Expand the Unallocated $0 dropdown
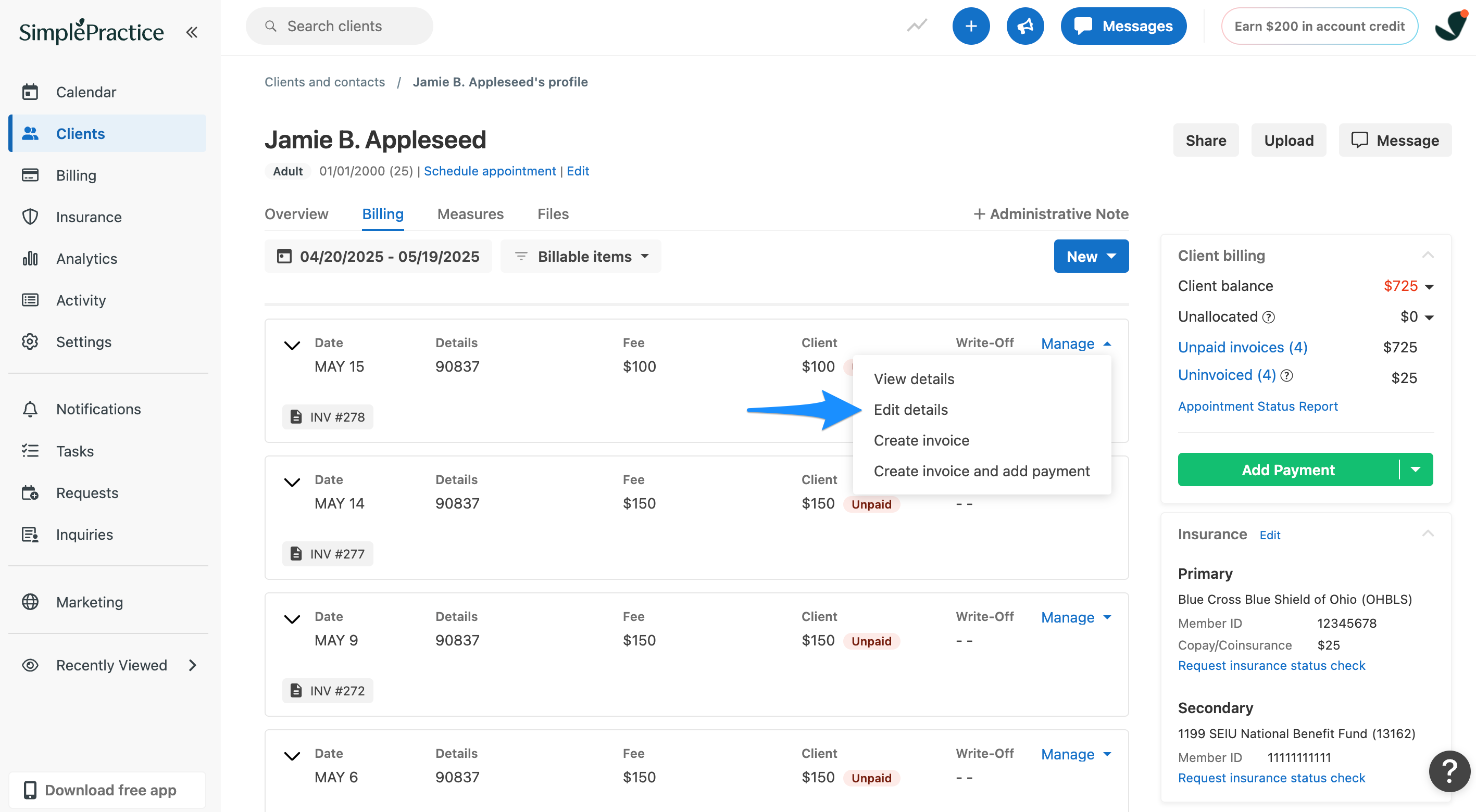1476x812 pixels. (1429, 317)
